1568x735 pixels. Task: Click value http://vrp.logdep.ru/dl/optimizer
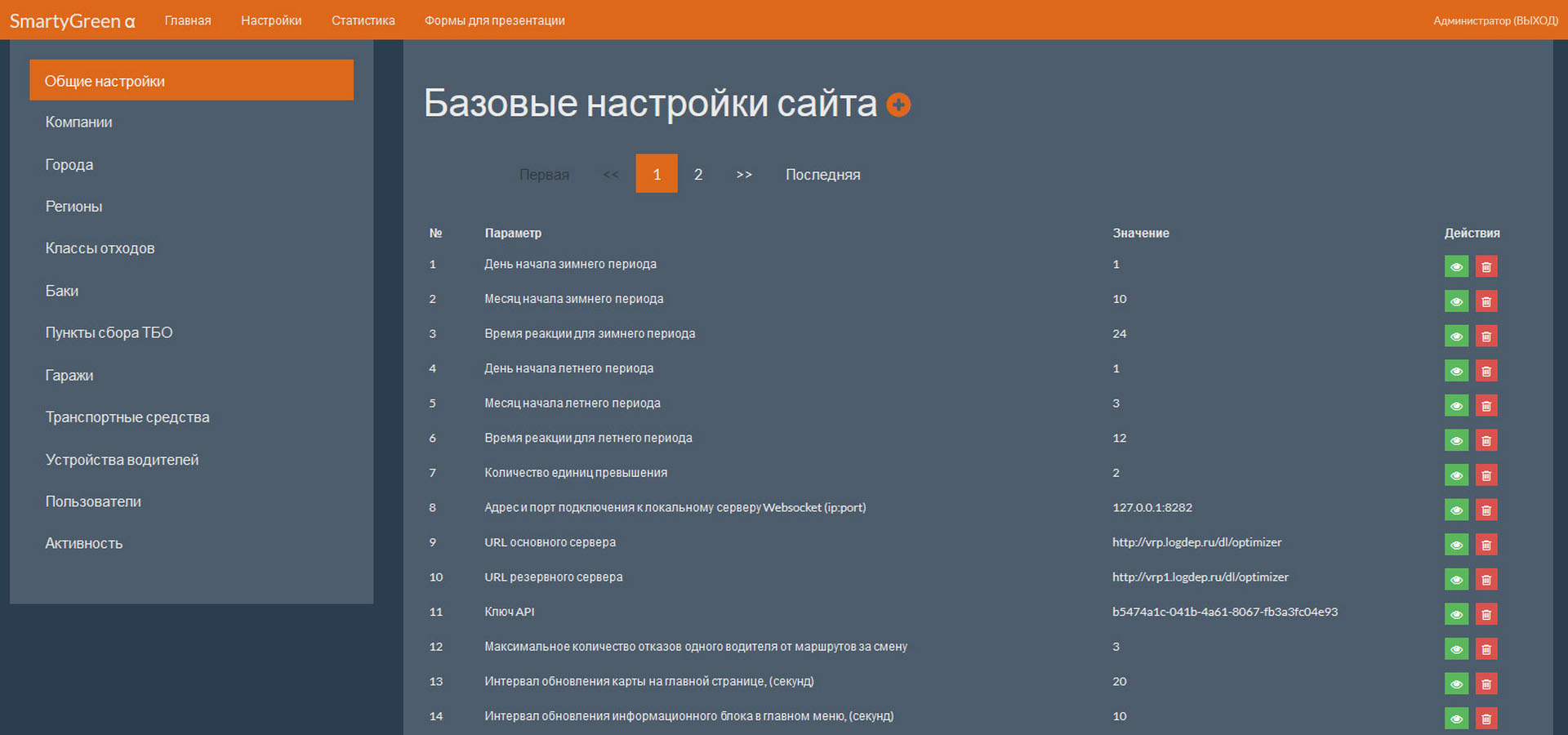1197,542
